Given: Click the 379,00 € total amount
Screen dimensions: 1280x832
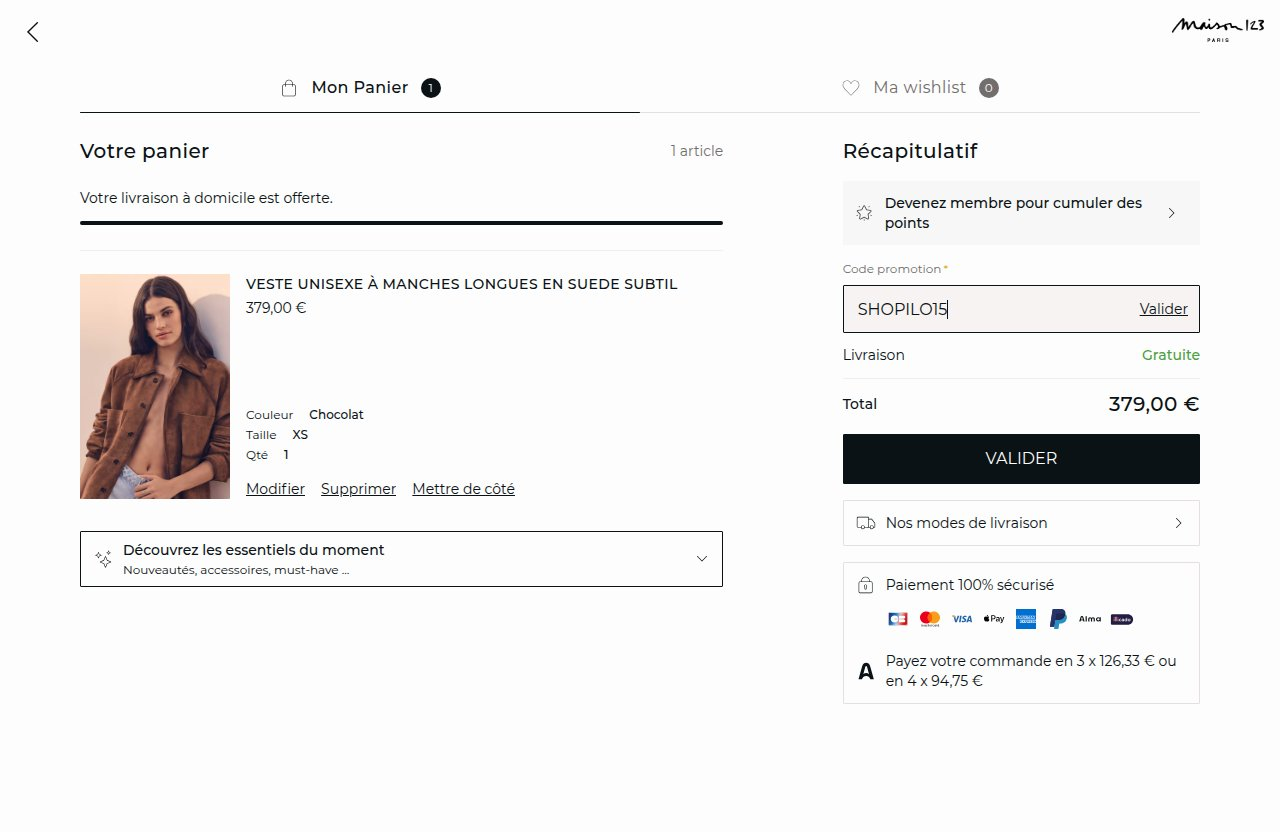Looking at the screenshot, I should (x=1153, y=404).
